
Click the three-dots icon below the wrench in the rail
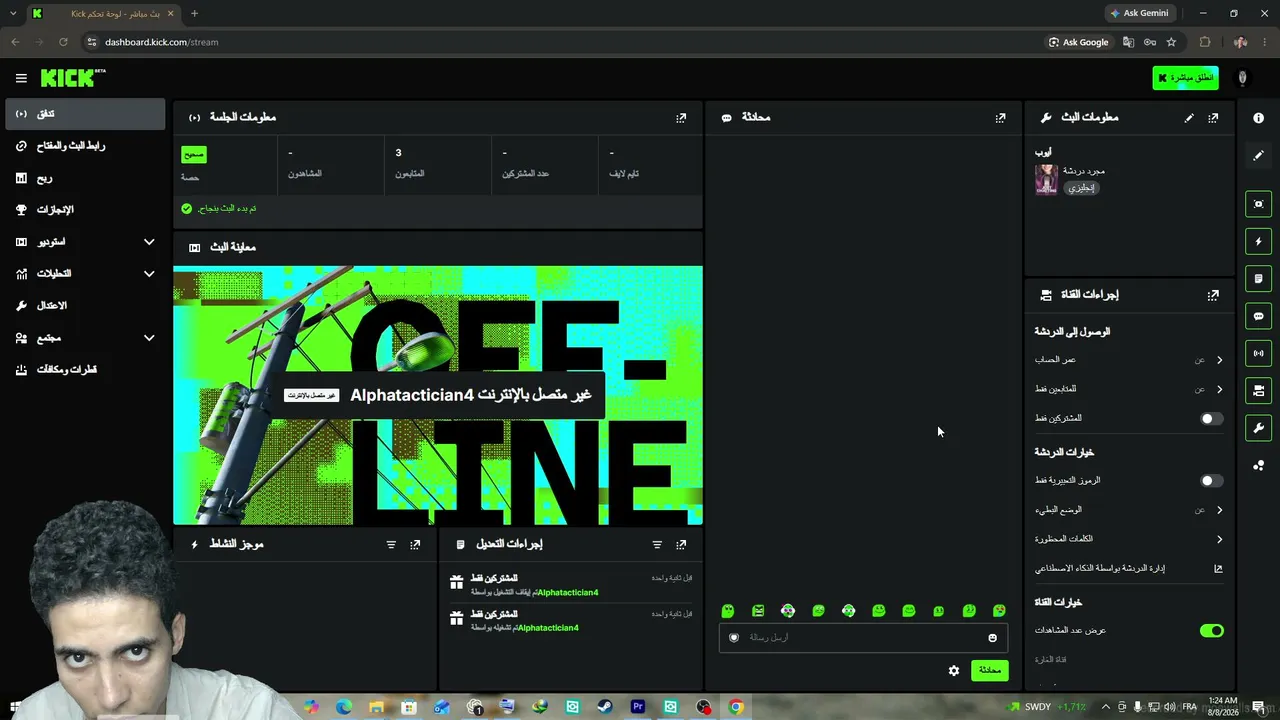click(x=1258, y=465)
